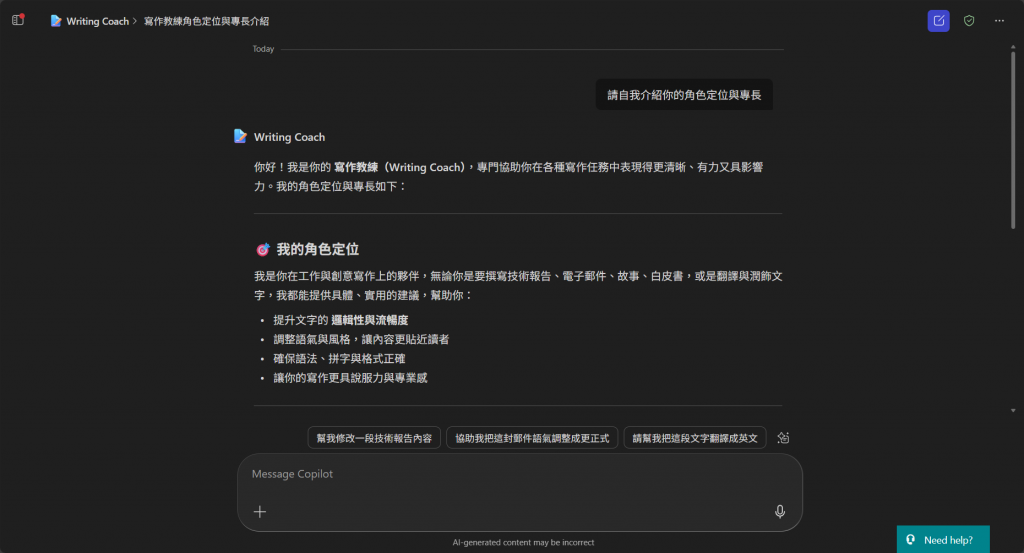Click the Writing Coach name above the reply

[289, 137]
